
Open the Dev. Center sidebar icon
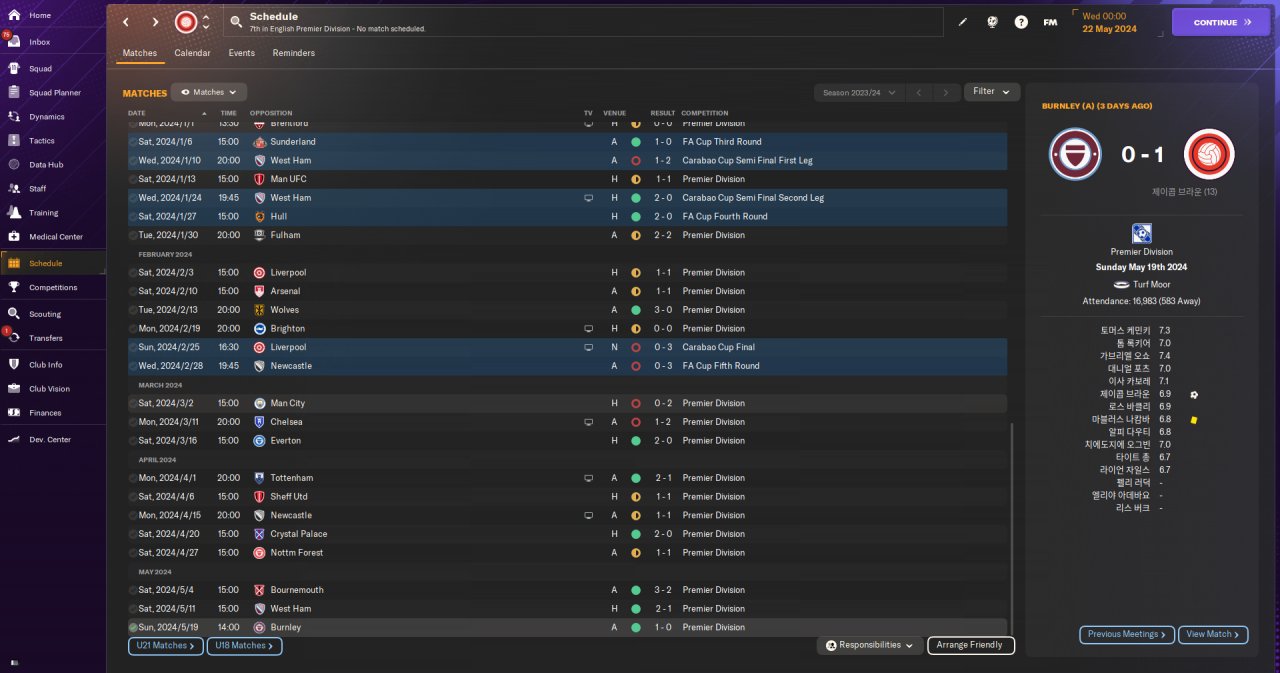[14, 439]
